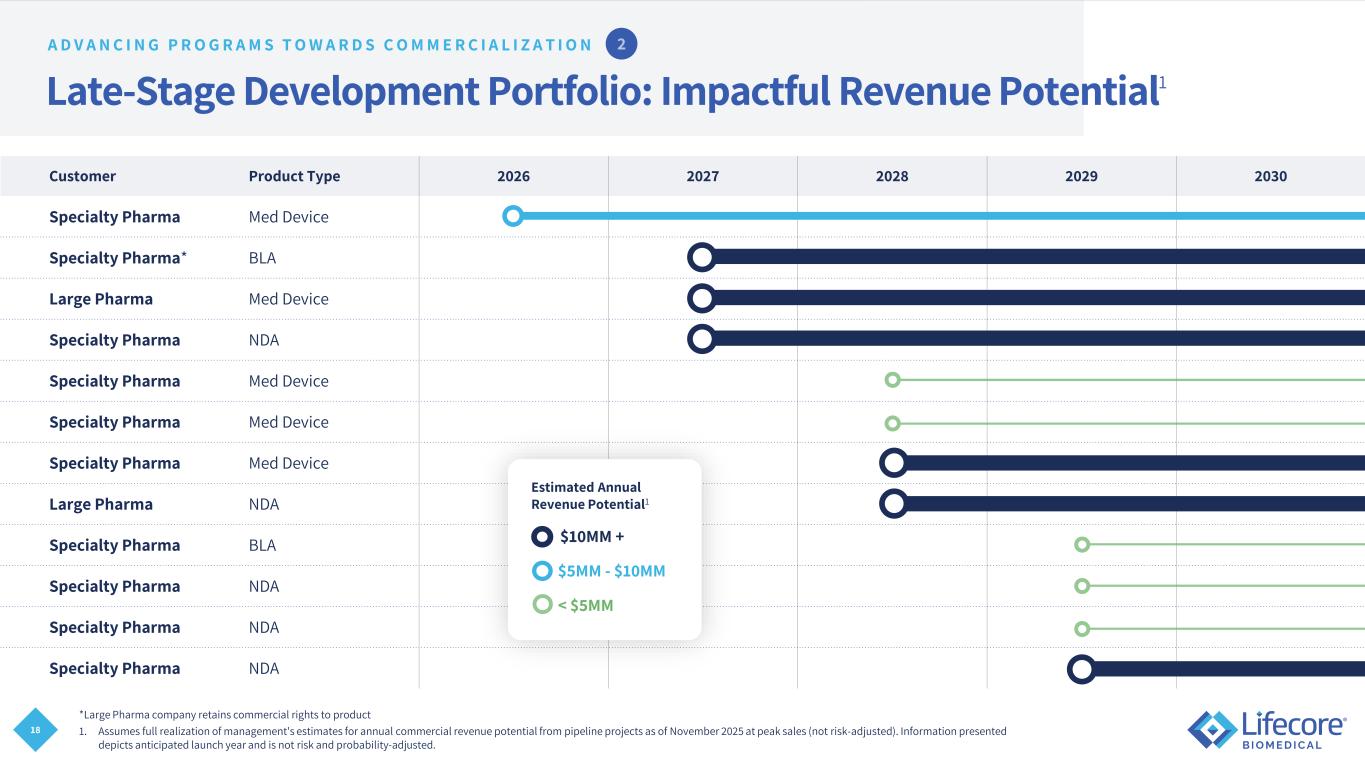The image size is (1365, 768).
Task: Click the Advancing Programs Towards Commercialization subtitle
Action: pyautogui.click(x=321, y=45)
